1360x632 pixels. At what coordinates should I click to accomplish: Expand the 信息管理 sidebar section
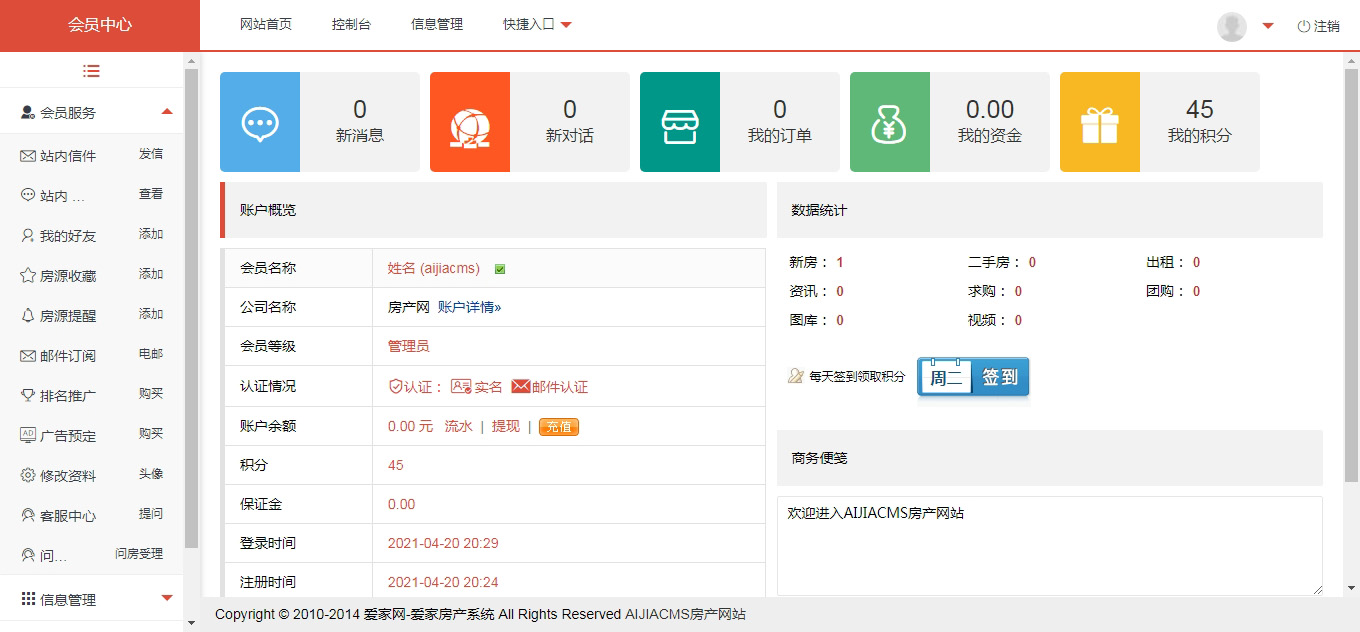point(167,599)
